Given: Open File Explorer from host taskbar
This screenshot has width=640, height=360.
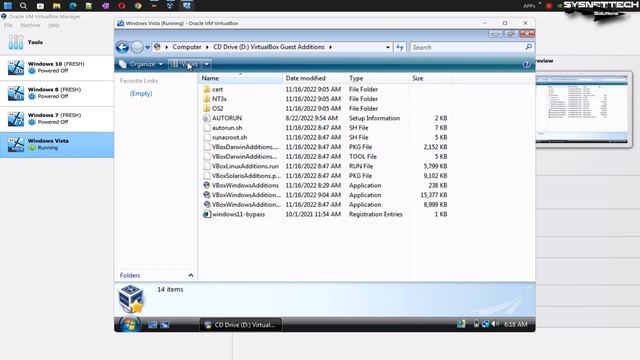Looking at the screenshot, I should tap(57, 6).
